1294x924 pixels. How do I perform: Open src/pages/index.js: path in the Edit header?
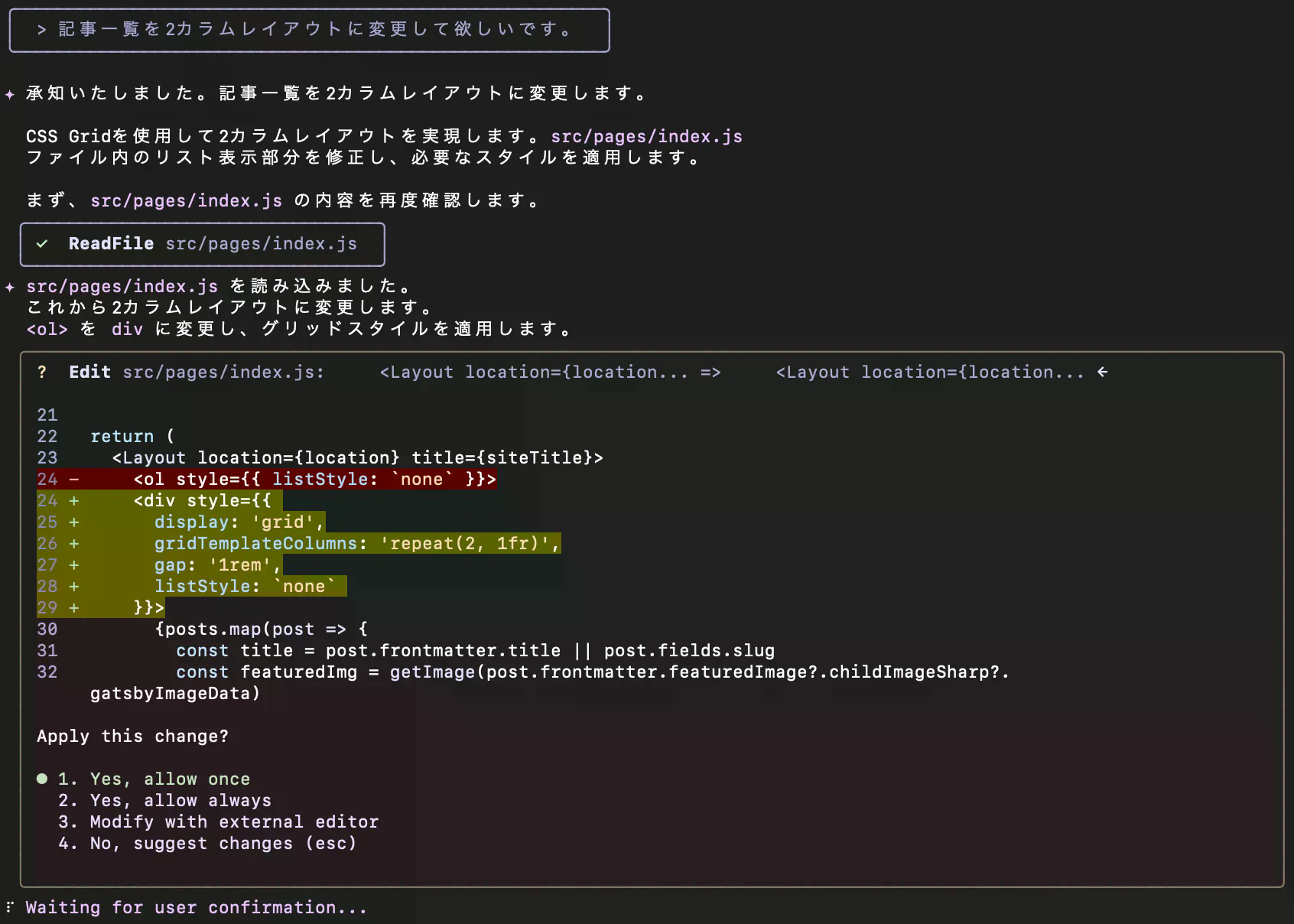[x=223, y=372]
